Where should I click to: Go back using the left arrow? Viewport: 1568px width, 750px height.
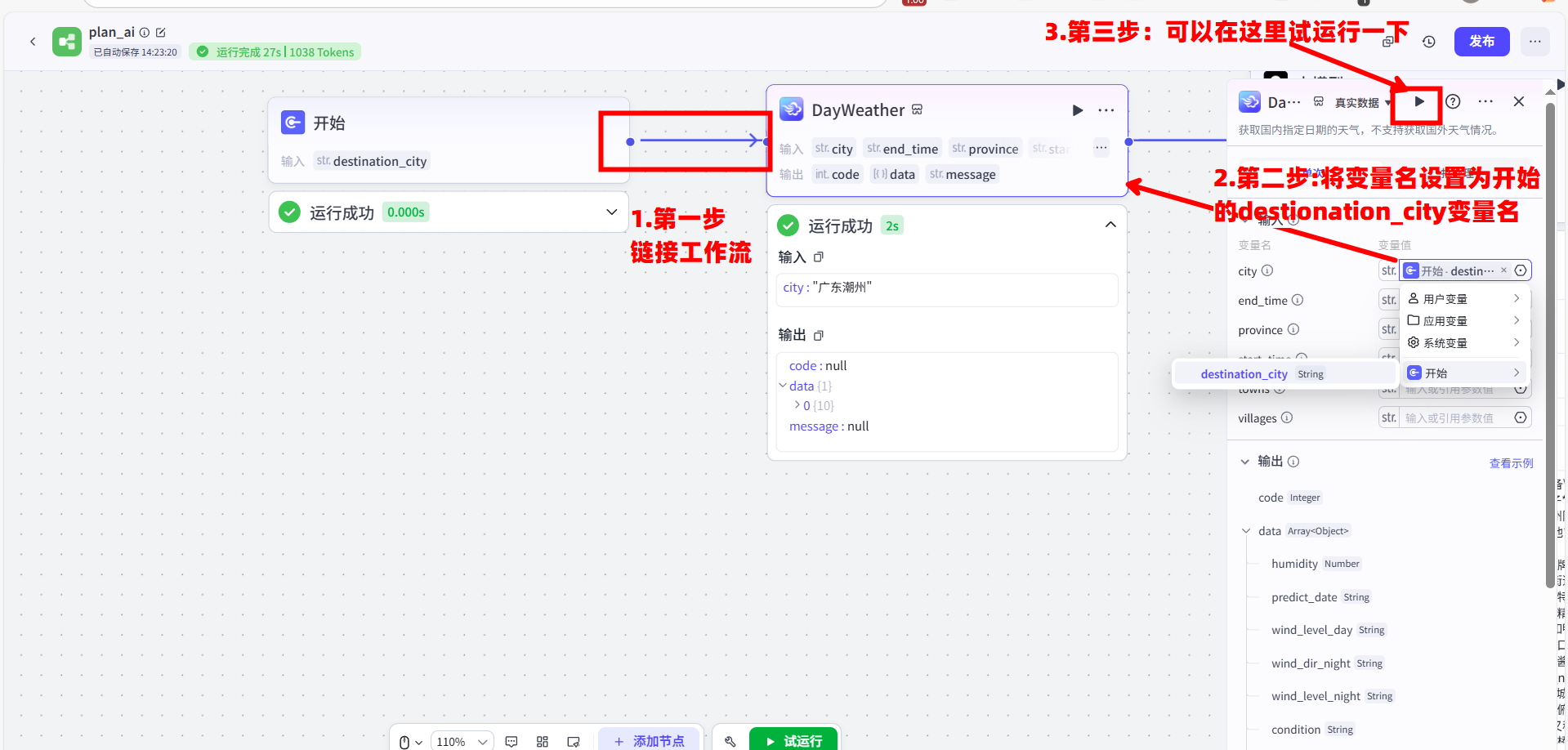pyautogui.click(x=33, y=42)
